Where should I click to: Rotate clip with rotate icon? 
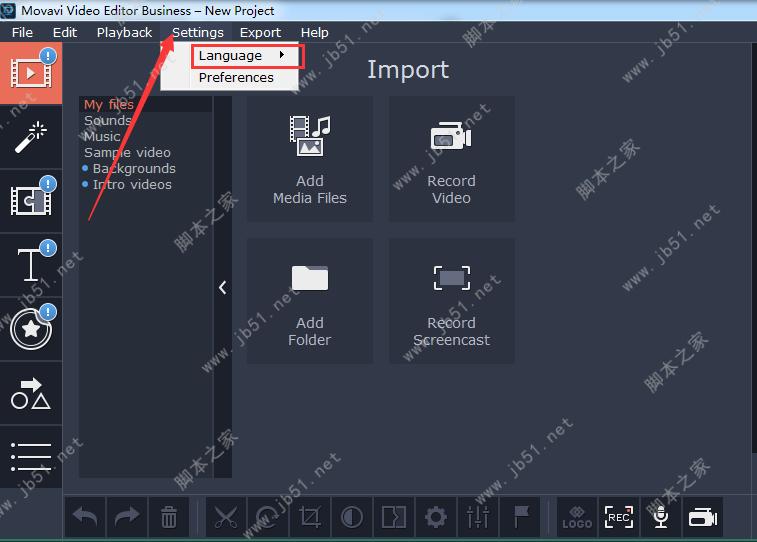(x=268, y=517)
